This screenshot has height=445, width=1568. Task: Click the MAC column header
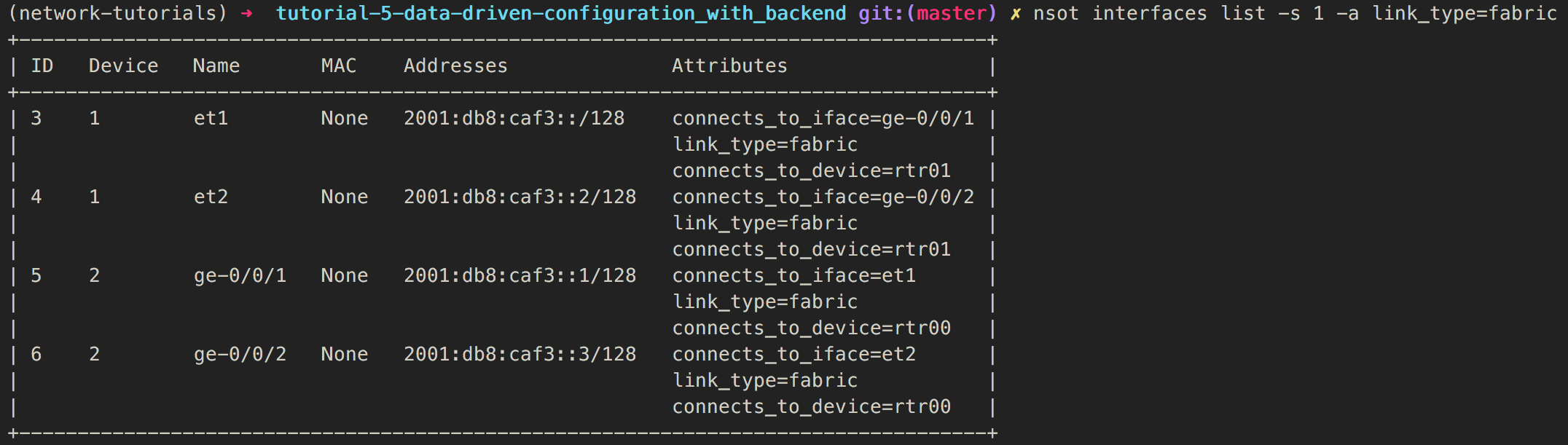coord(339,66)
